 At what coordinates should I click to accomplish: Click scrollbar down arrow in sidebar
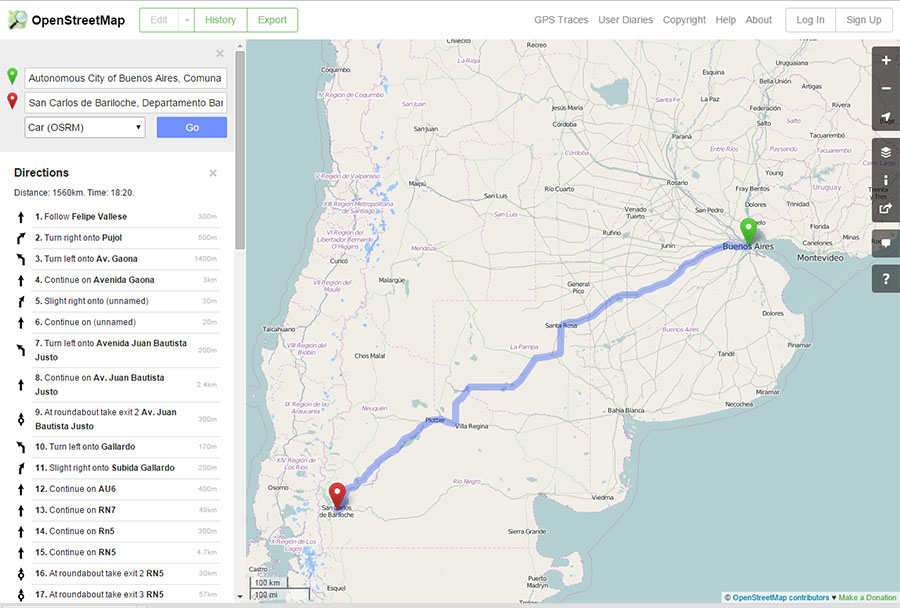click(240, 597)
